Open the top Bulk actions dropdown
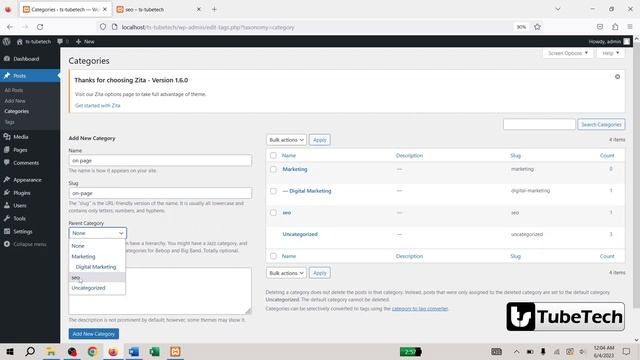640x360 pixels. [x=286, y=140]
